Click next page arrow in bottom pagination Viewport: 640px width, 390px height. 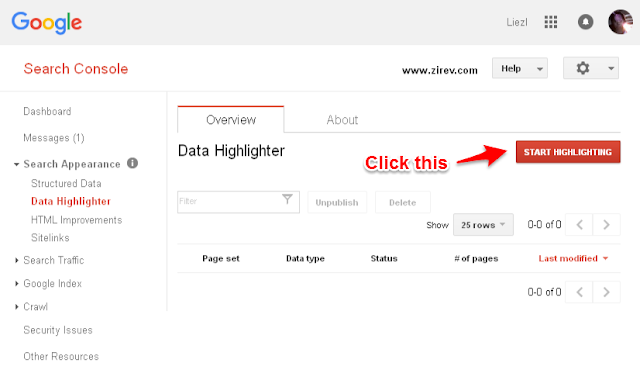tap(606, 292)
